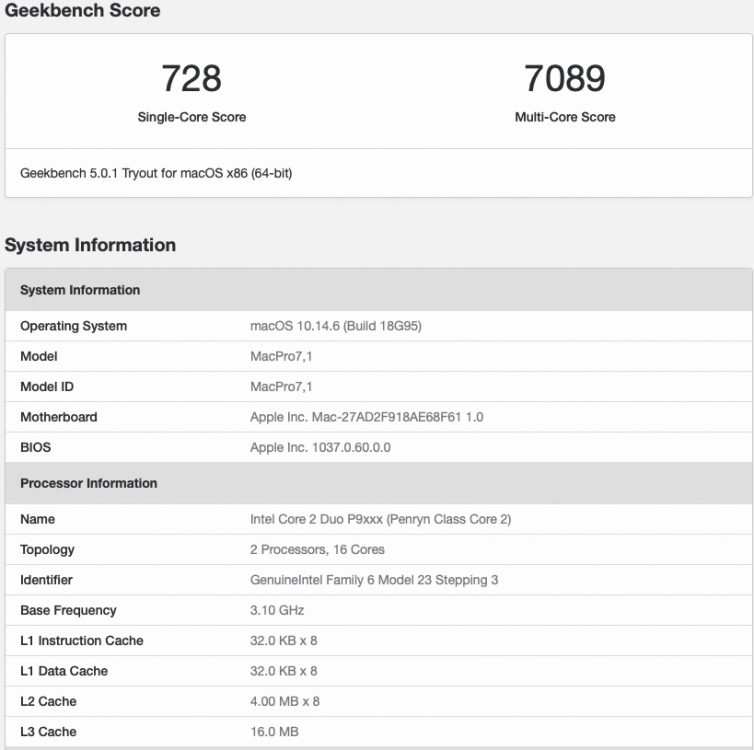Select the 4.00 MB x 8 value
754x750 pixels.
(285, 701)
